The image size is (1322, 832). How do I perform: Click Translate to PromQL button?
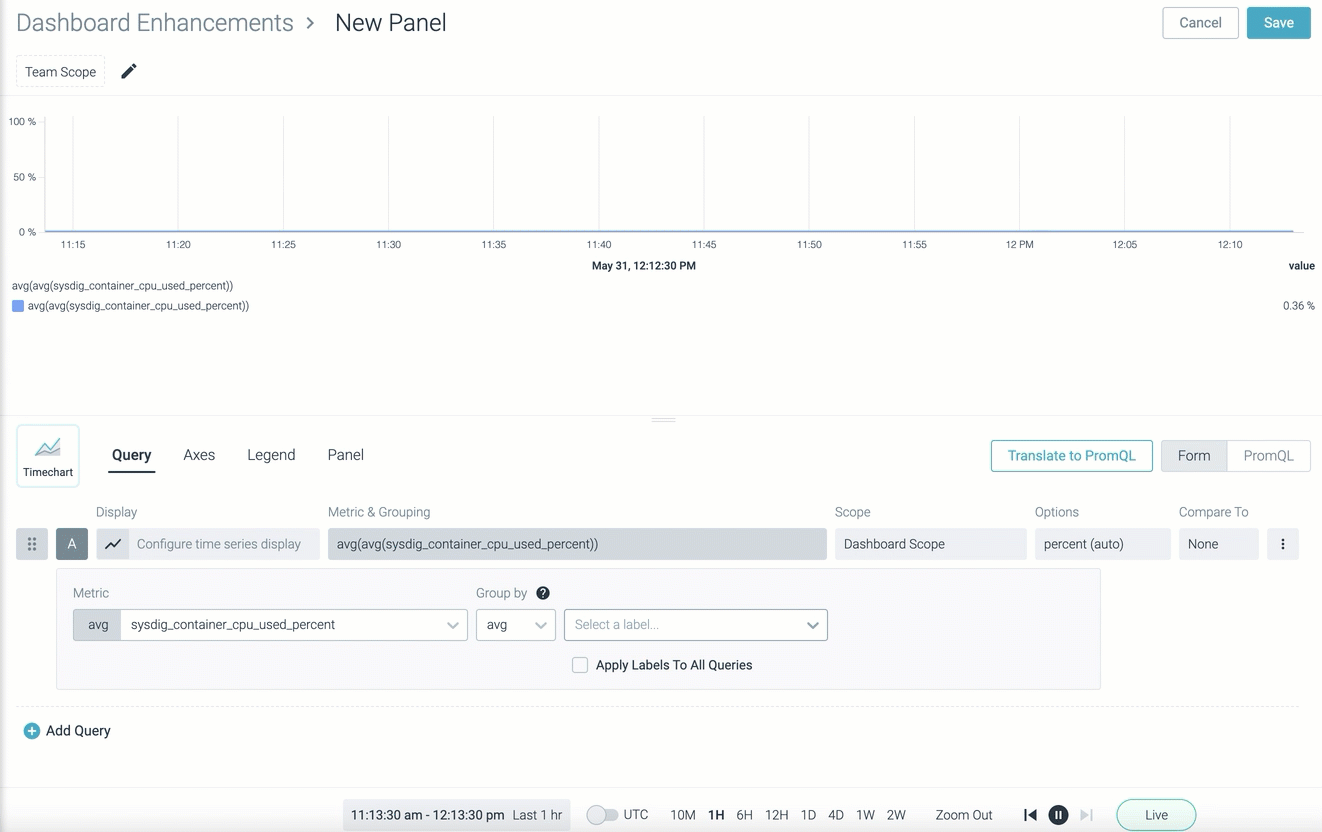(x=1072, y=455)
